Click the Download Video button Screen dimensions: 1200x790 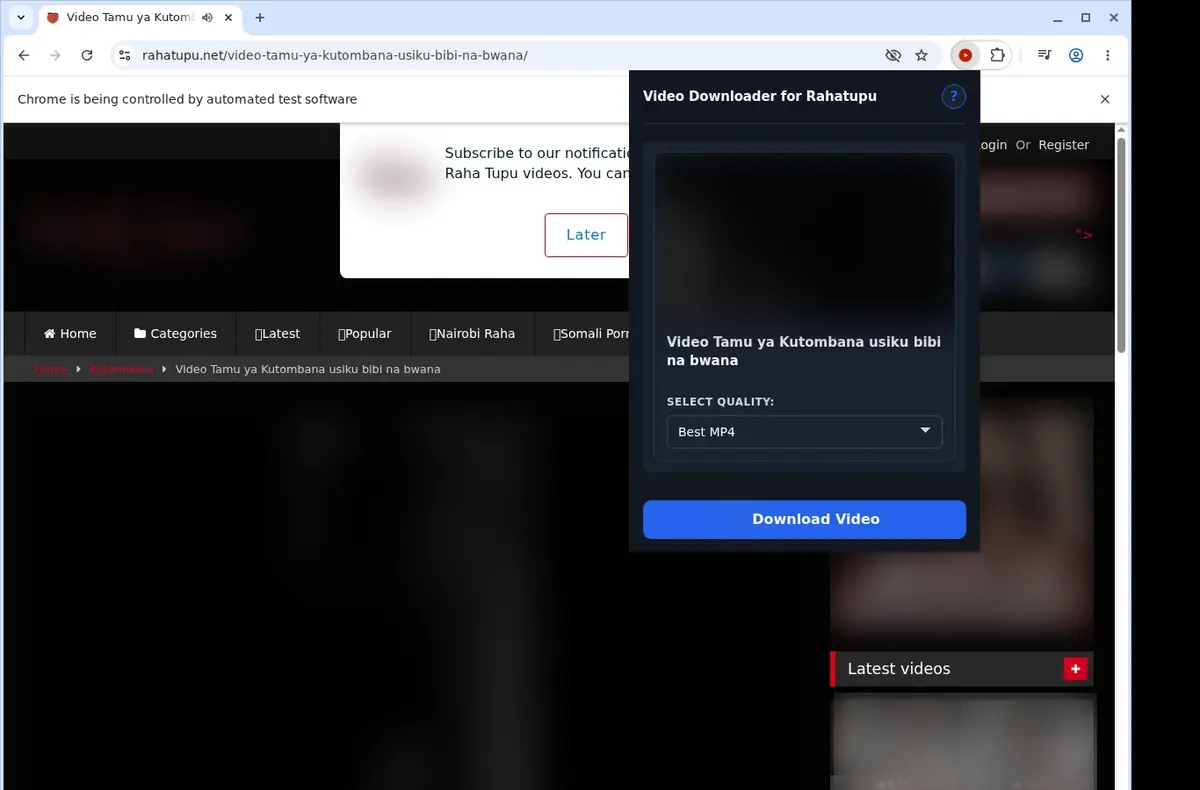click(804, 519)
